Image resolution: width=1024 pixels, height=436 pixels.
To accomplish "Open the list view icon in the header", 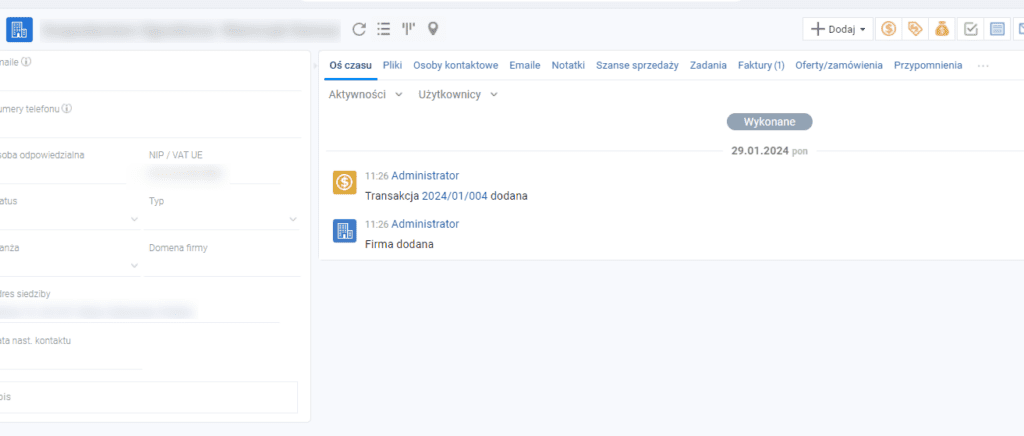I will 384,29.
